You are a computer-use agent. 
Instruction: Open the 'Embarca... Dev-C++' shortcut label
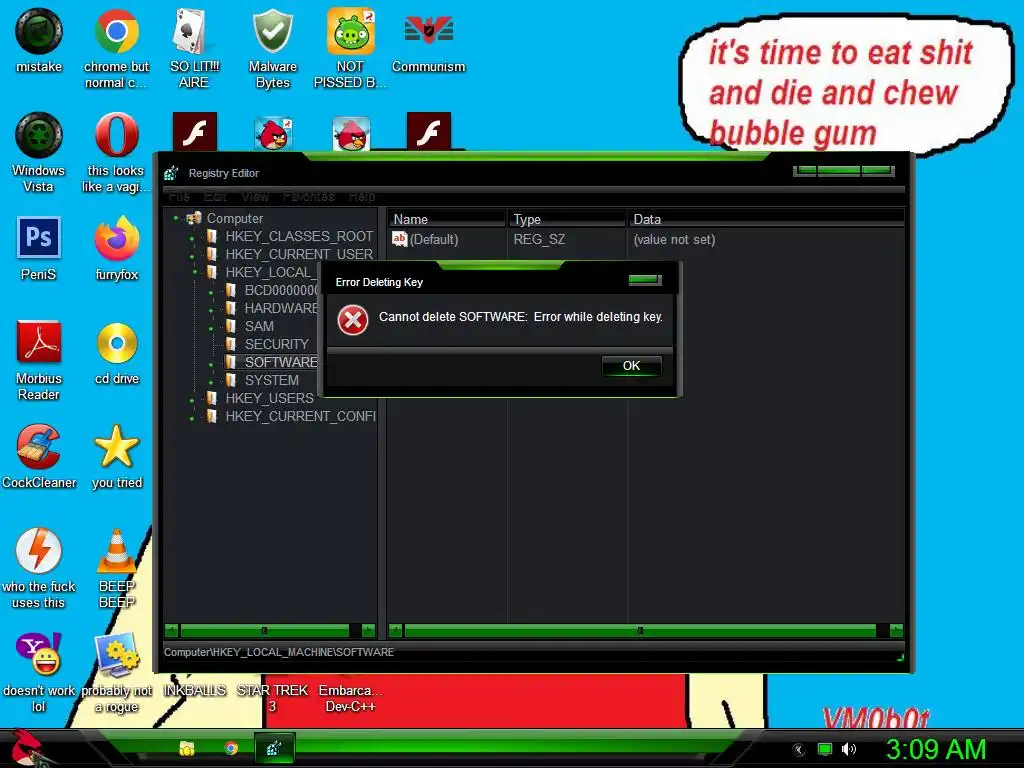point(350,698)
